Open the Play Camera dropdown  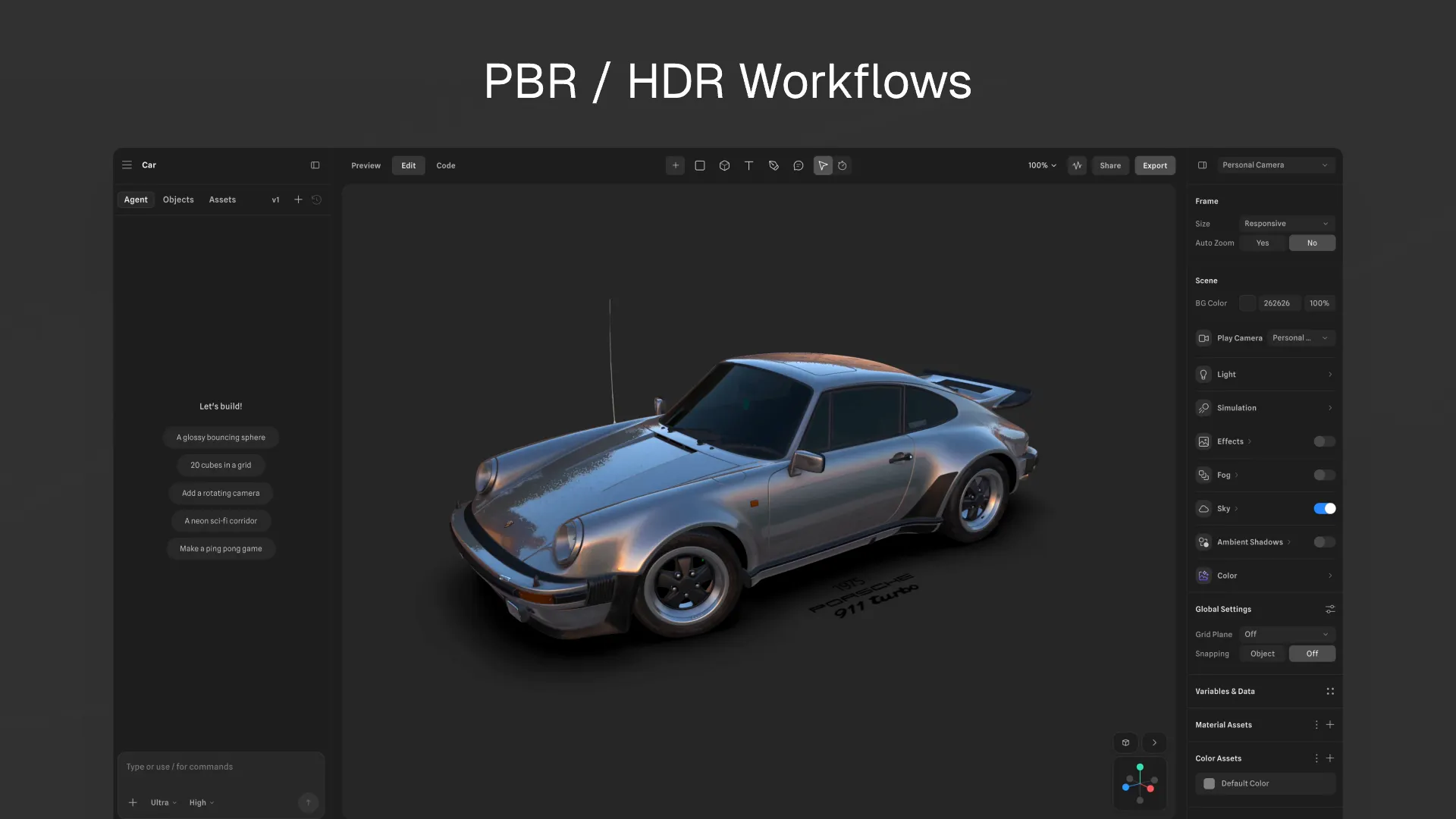[x=1301, y=338]
